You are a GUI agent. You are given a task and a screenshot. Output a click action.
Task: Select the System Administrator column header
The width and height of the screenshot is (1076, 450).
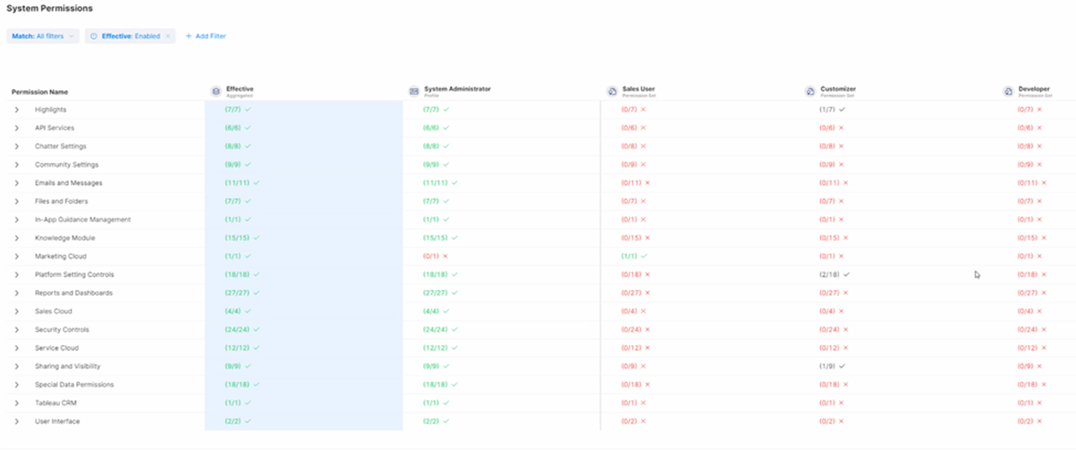coord(457,89)
